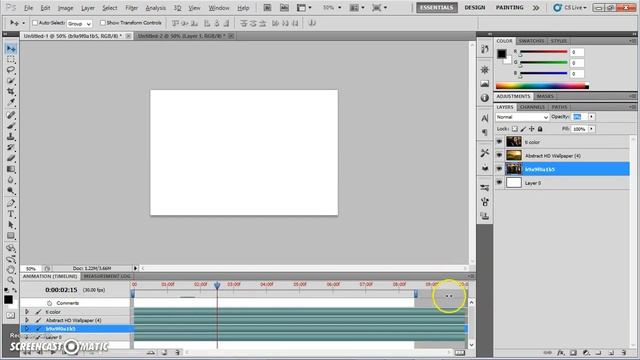Toggle Lock all padlock icon
This screenshot has width=640, height=360.
540,129
